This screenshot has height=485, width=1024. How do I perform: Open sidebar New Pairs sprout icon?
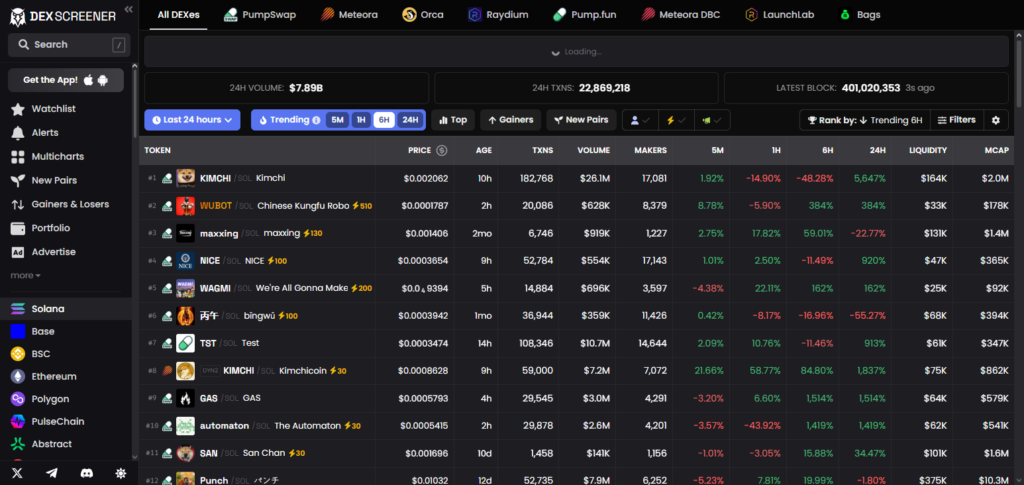18,181
